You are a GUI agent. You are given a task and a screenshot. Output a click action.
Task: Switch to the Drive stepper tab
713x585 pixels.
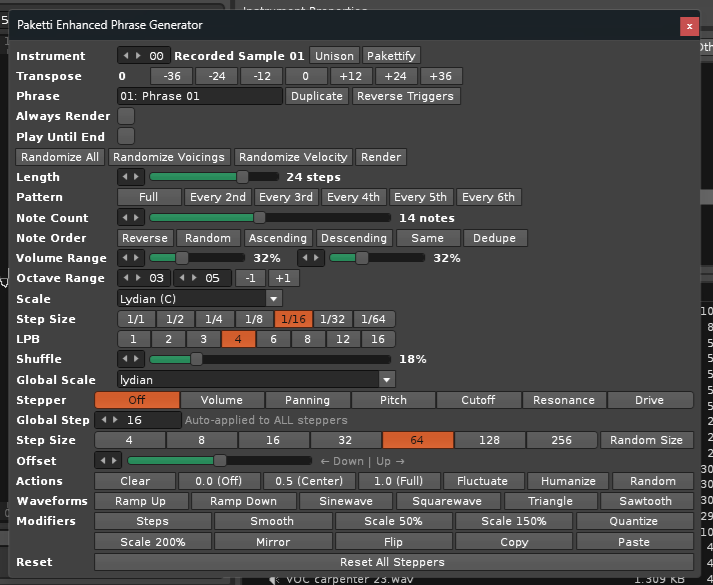click(650, 400)
